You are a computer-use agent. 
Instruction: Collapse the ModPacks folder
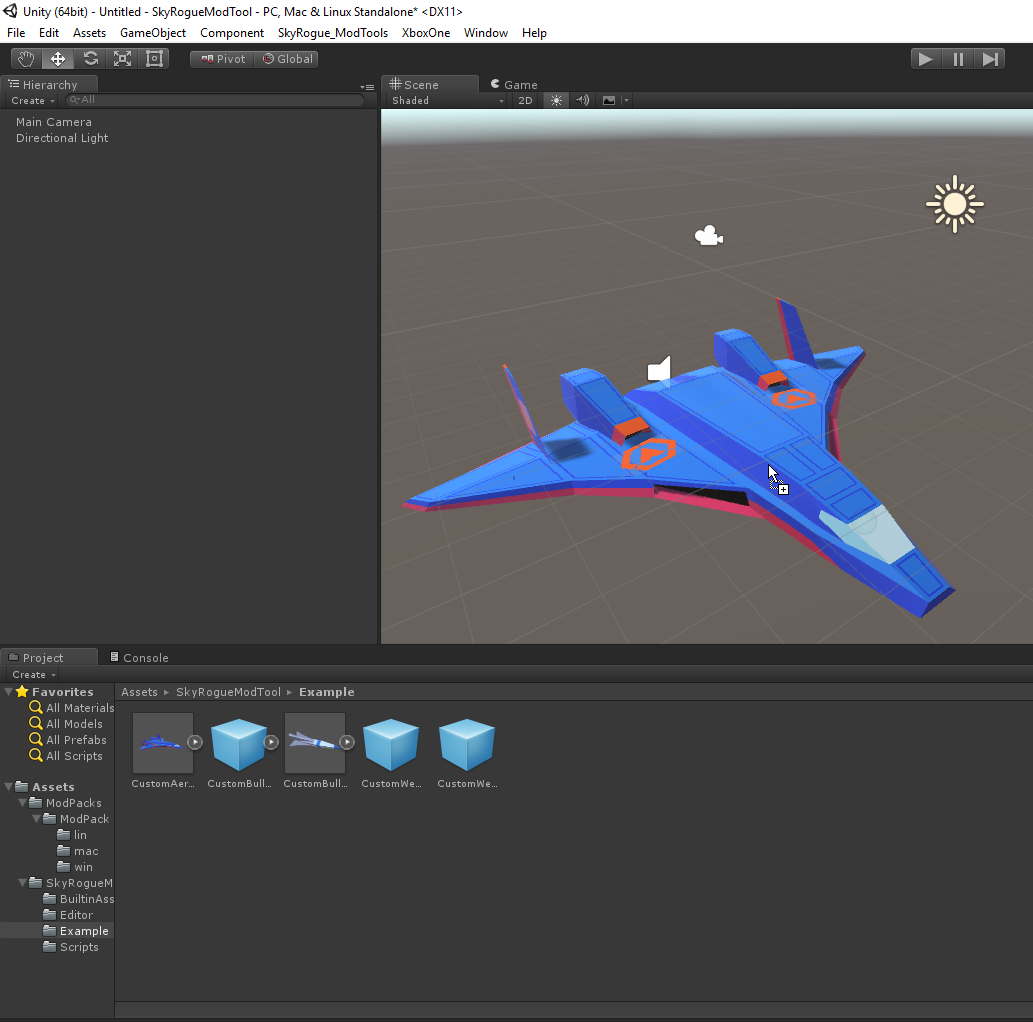point(22,802)
